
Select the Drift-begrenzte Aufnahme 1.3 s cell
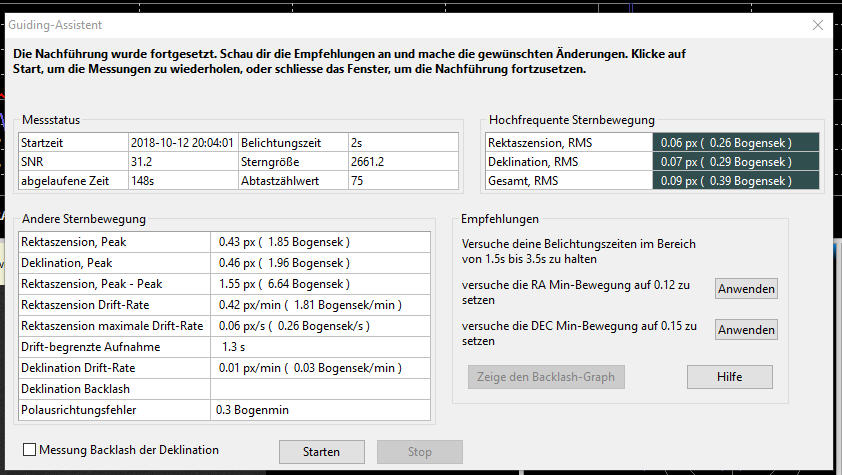coord(320,347)
